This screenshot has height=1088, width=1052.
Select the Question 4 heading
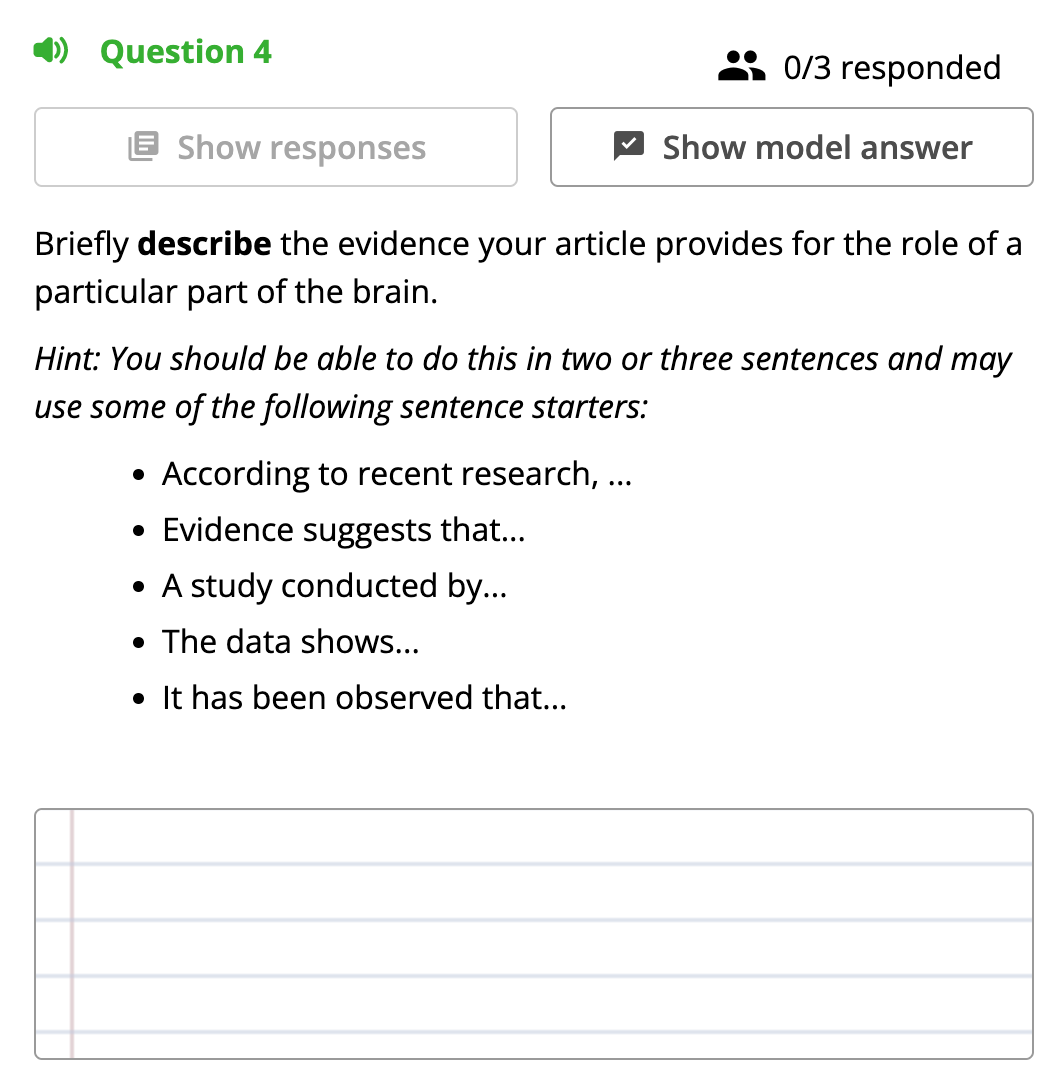click(x=185, y=52)
